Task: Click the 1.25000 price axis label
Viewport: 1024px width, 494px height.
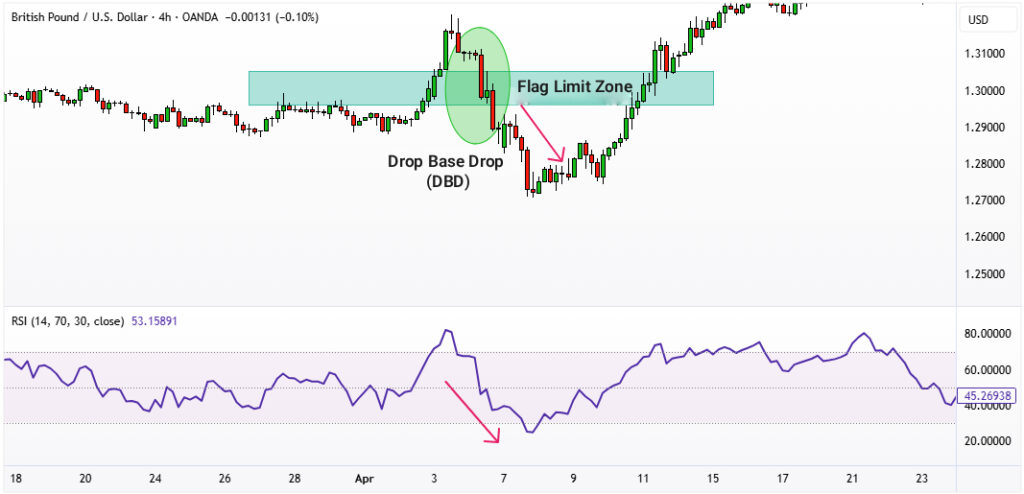Action: [x=985, y=274]
